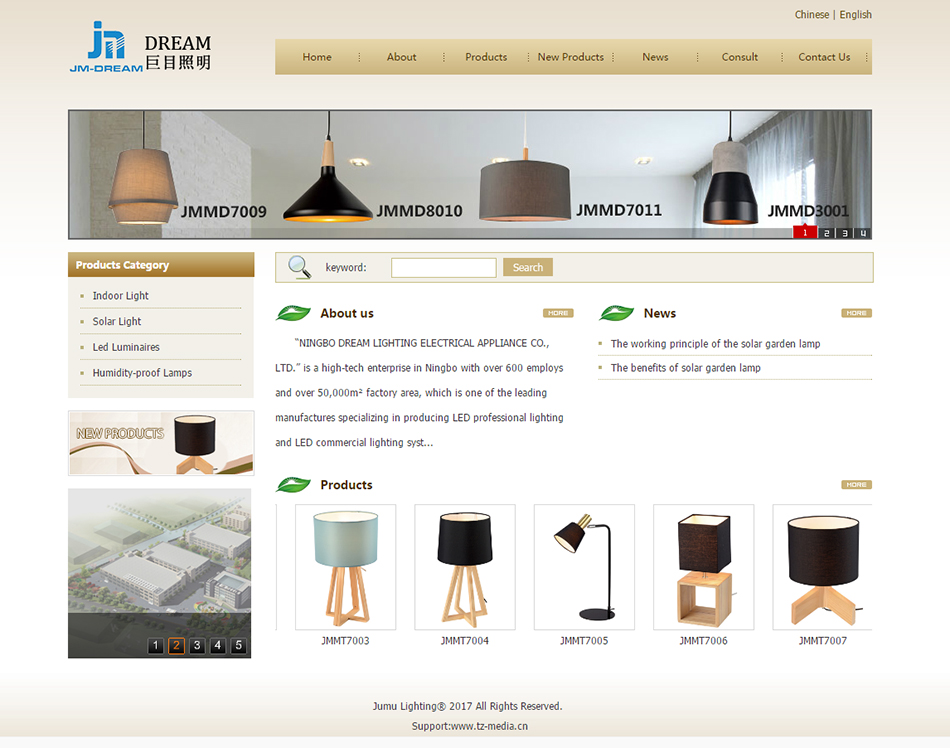Select banner slide 3 indicator

pos(844,233)
